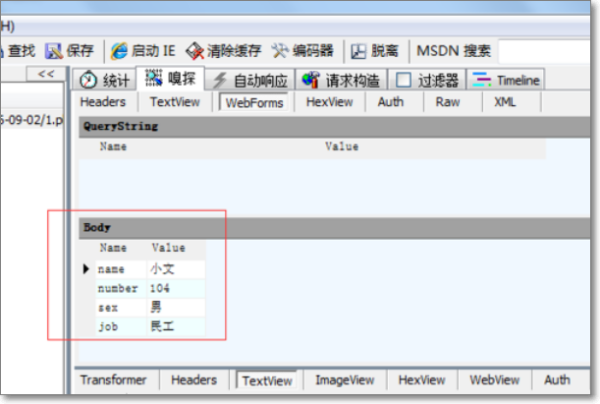Toggle the 过滤器 tab checkbox icon
The height and width of the screenshot is (404, 600).
[403, 80]
